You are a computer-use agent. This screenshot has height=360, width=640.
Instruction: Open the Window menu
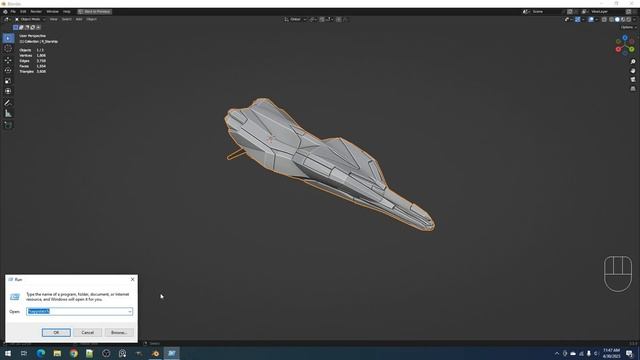[52, 12]
